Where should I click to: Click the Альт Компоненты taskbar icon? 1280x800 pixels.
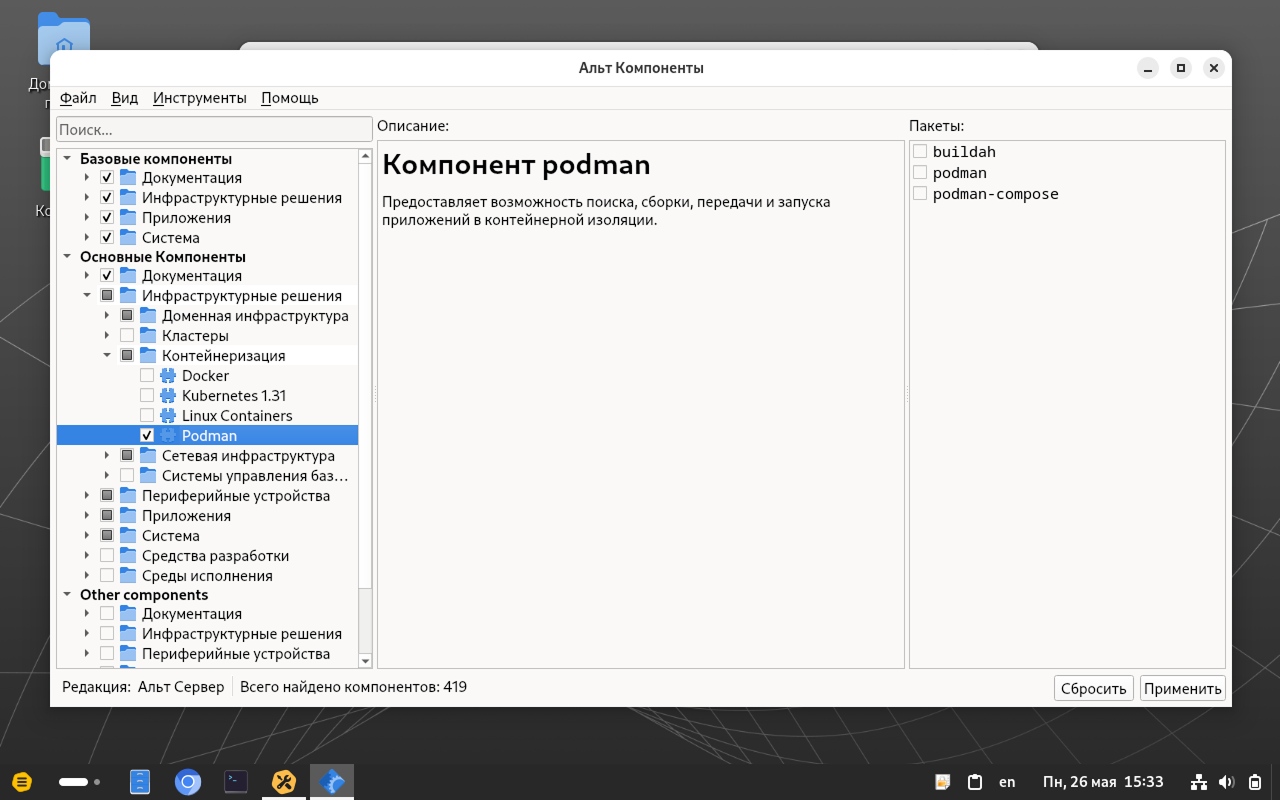click(332, 782)
